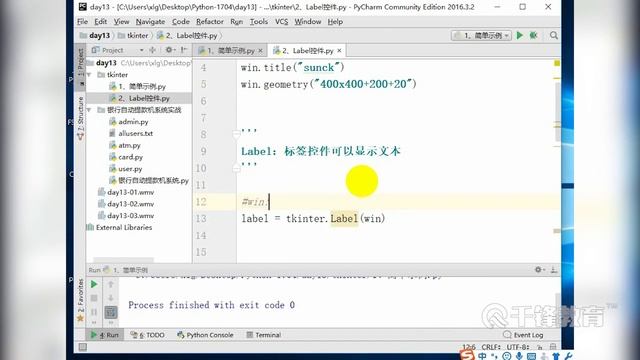Run the selected configuration from the toolbar

(520, 36)
